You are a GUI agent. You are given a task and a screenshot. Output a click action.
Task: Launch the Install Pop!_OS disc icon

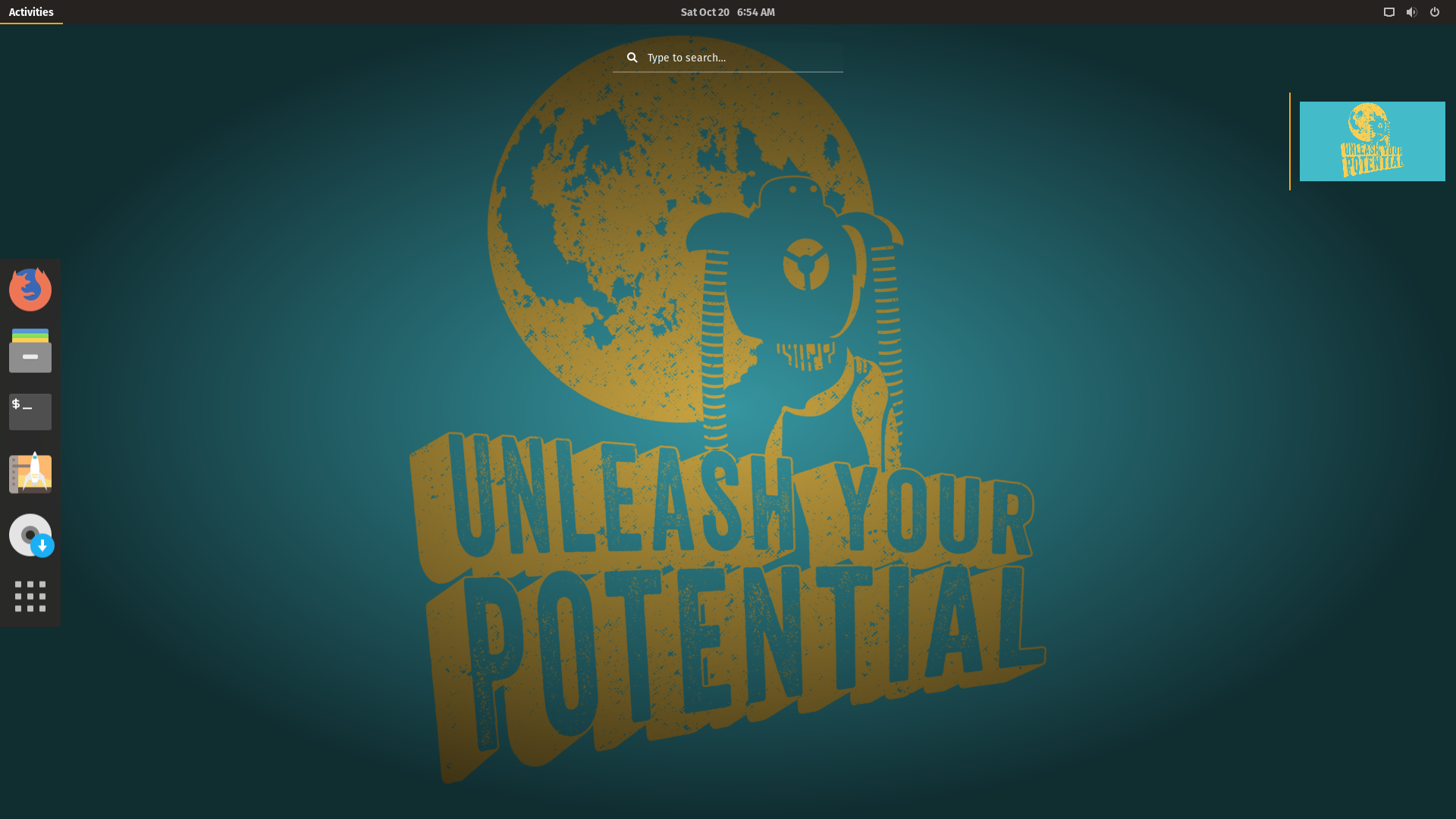(x=31, y=535)
